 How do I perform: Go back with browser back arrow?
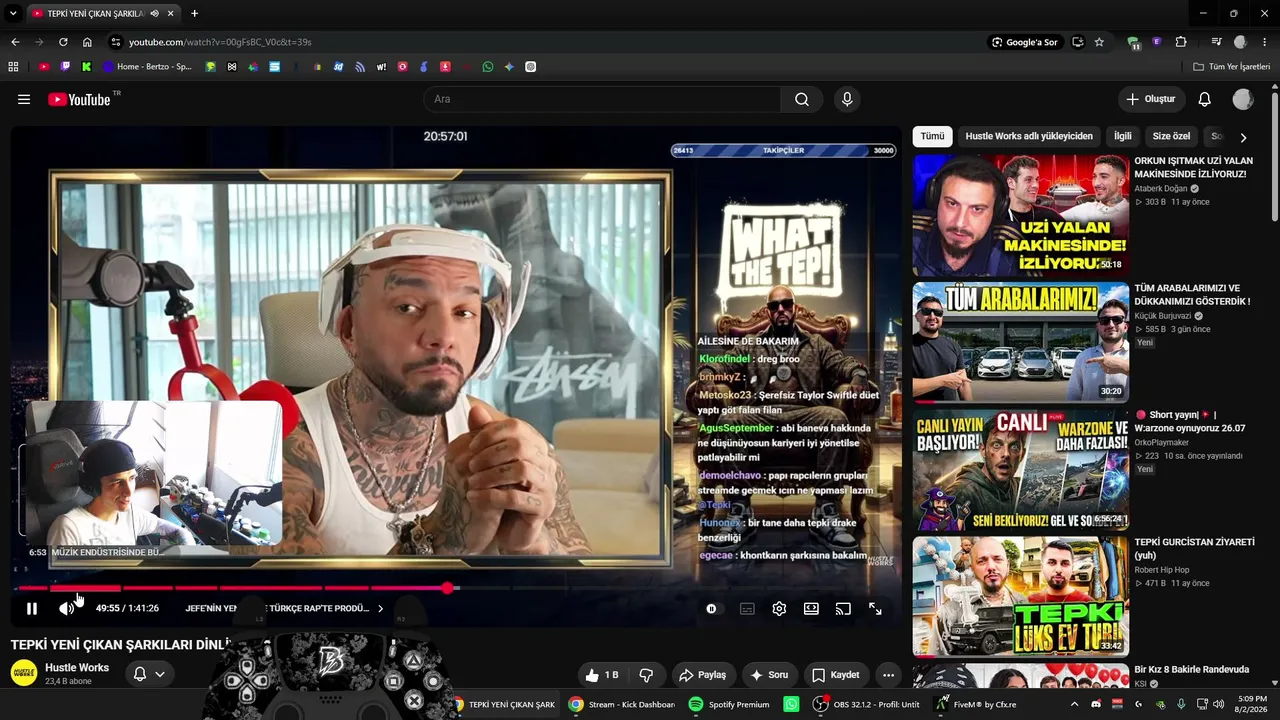coord(15,42)
